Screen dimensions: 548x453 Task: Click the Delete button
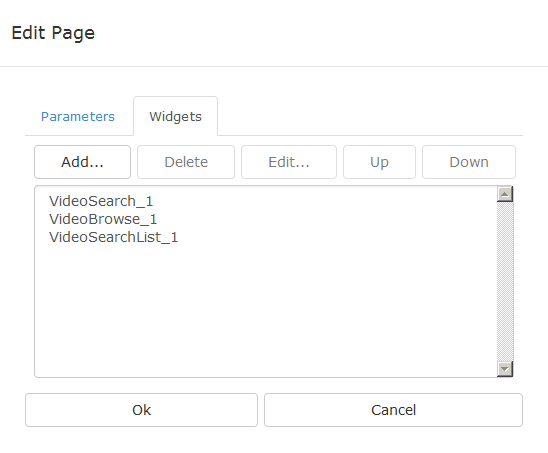click(186, 162)
